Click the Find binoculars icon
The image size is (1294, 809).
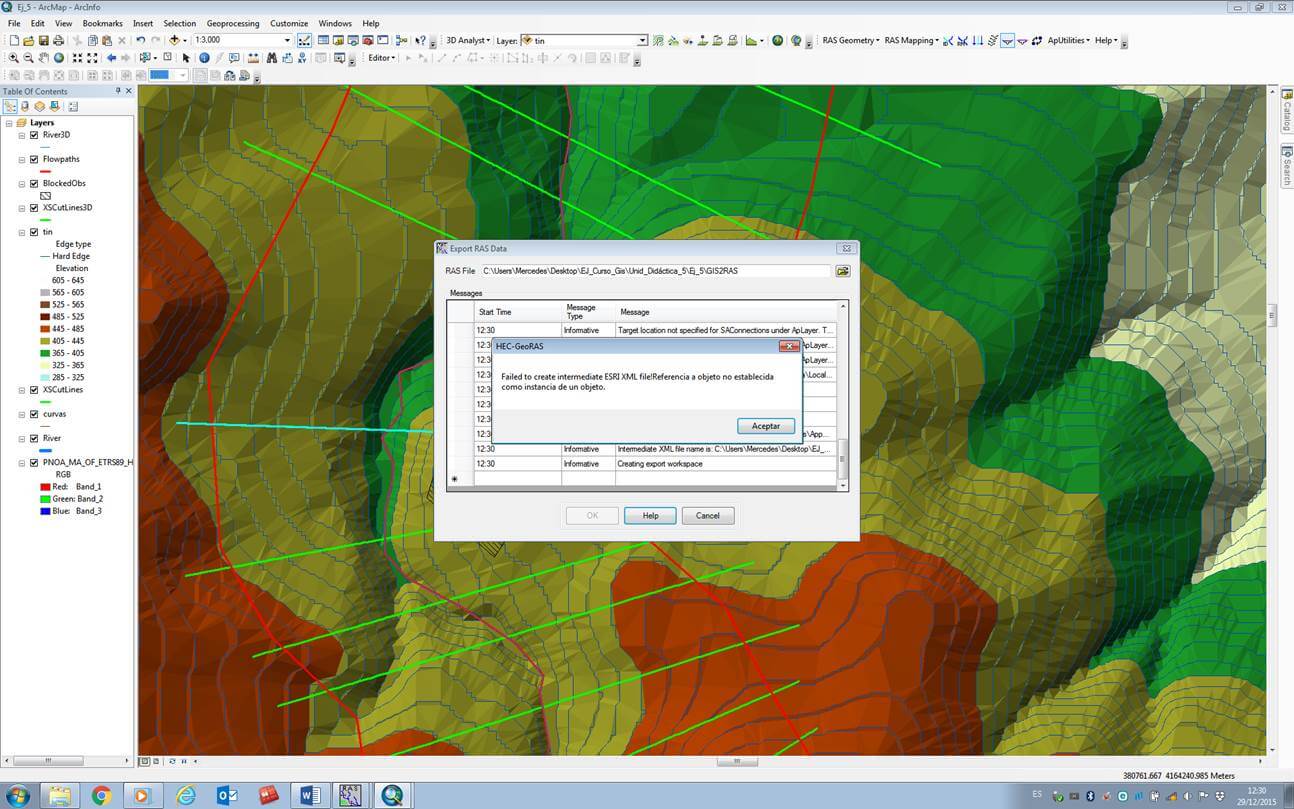tap(271, 58)
